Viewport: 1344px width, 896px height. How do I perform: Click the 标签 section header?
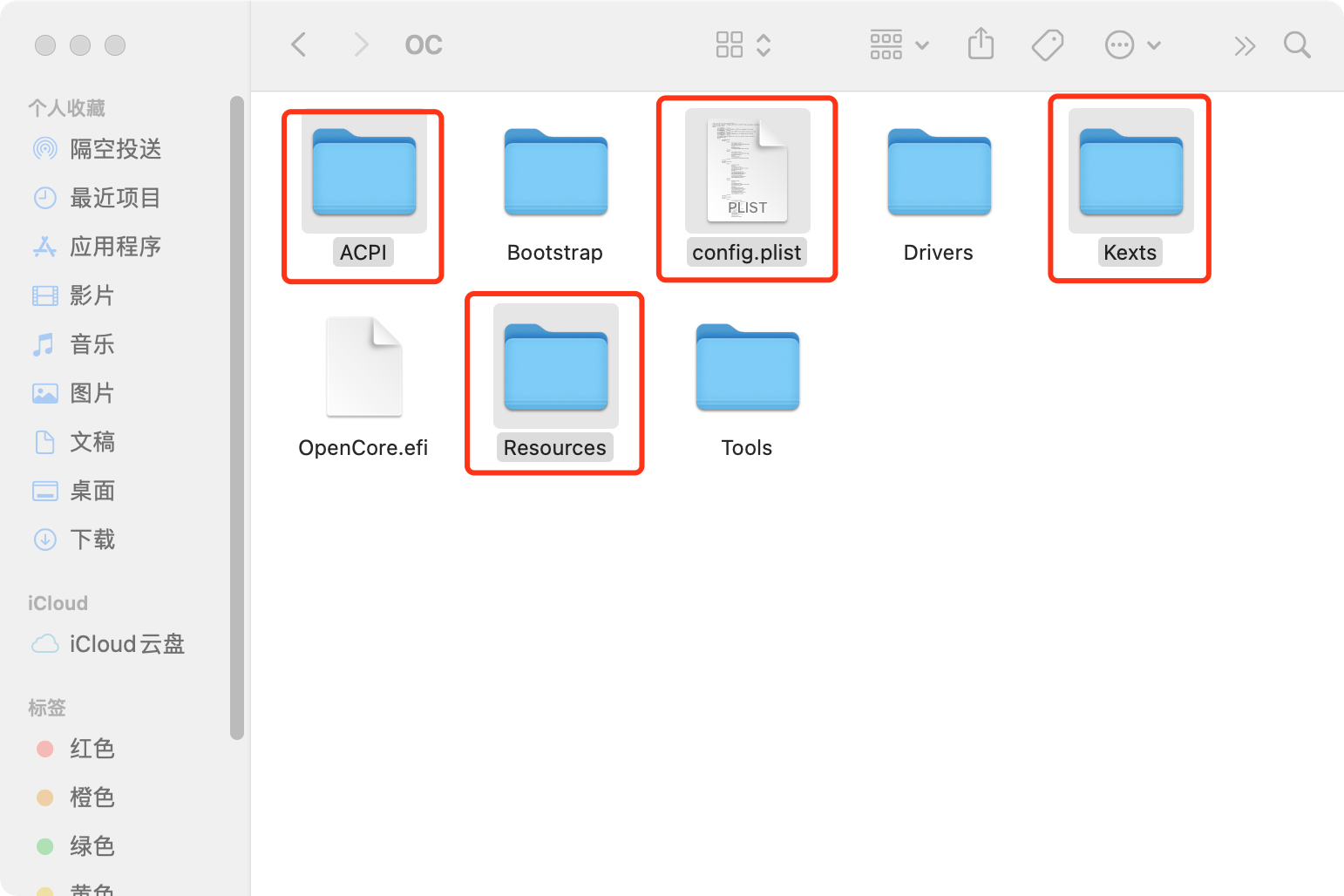click(x=47, y=708)
